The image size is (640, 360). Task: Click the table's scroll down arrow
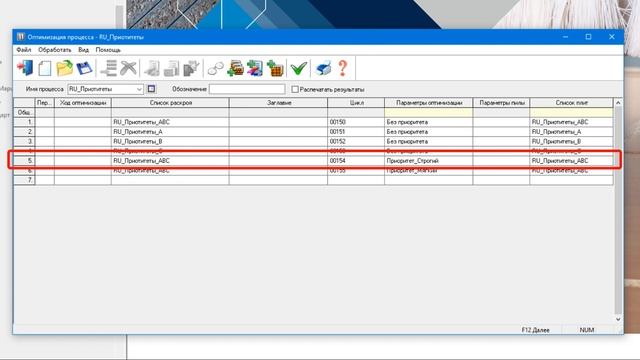[618, 319]
